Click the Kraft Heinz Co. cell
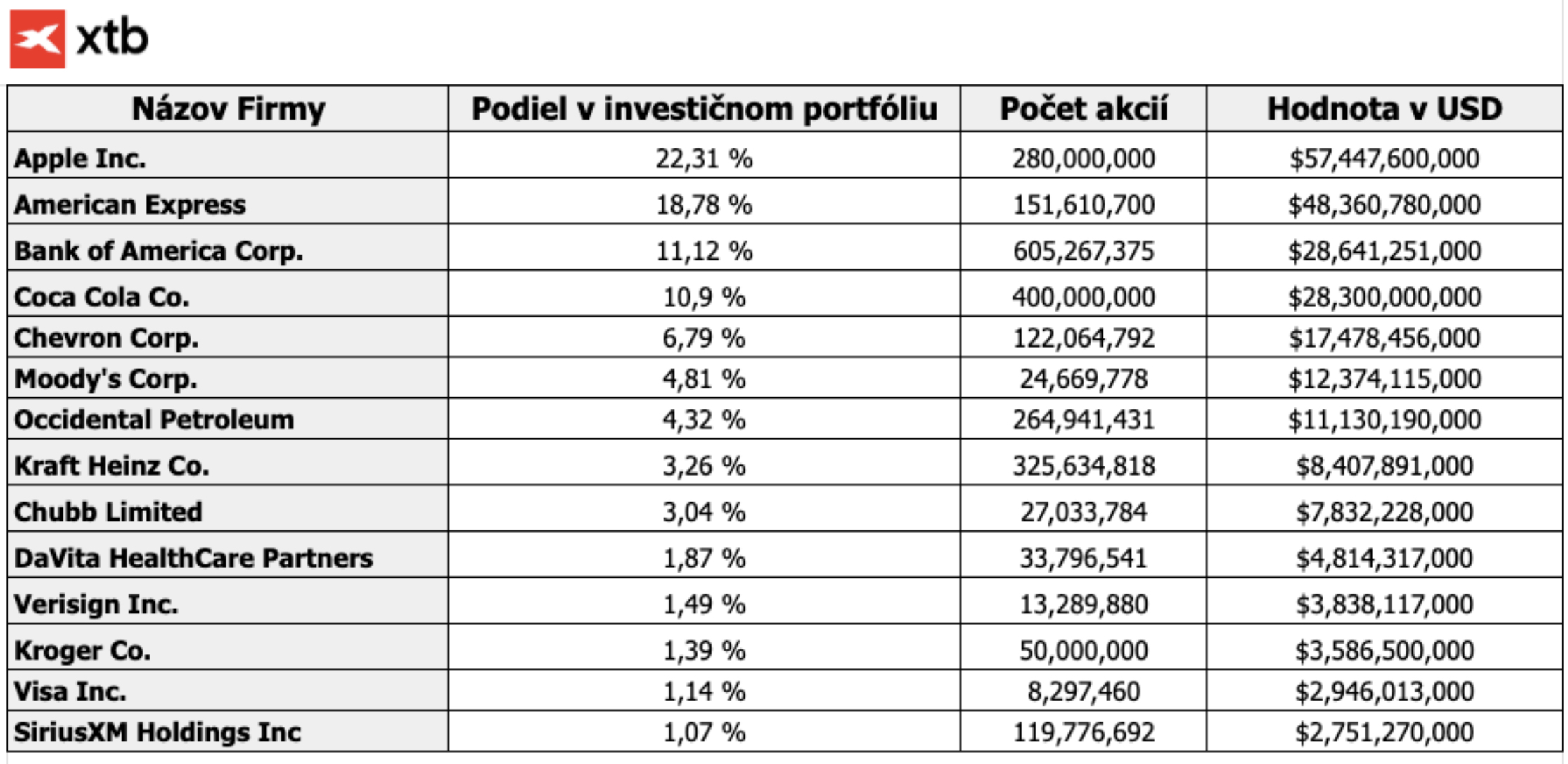Screen dimensions: 1568x764 point(112,466)
